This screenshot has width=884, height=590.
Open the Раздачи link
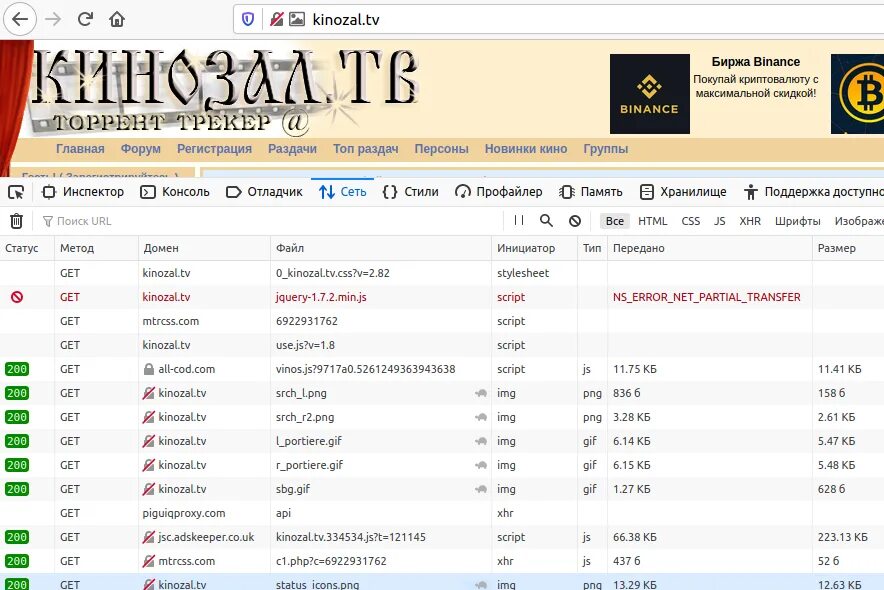[x=292, y=149]
